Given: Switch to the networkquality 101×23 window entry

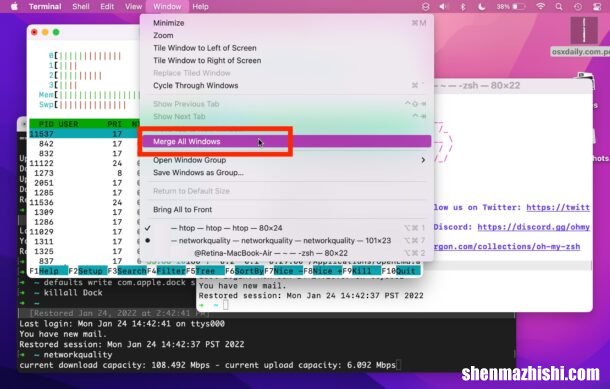Looking at the screenshot, I should pyautogui.click(x=286, y=240).
